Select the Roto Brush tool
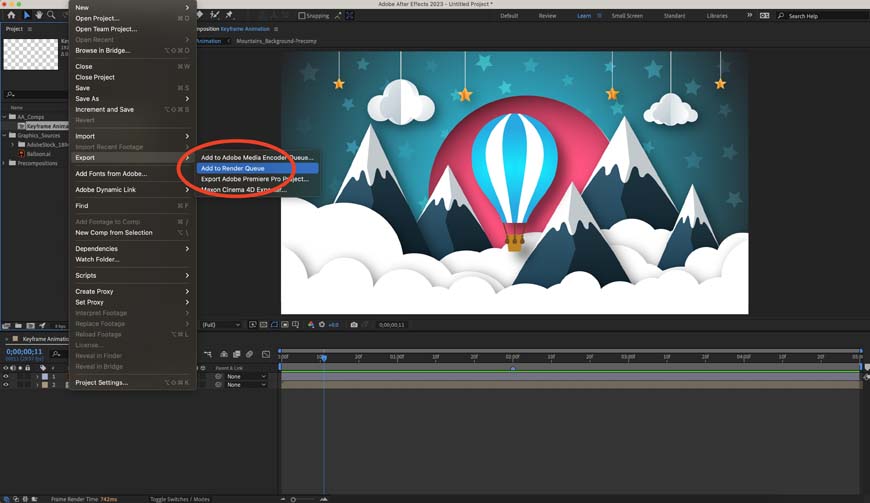The image size is (870, 503). [x=215, y=16]
